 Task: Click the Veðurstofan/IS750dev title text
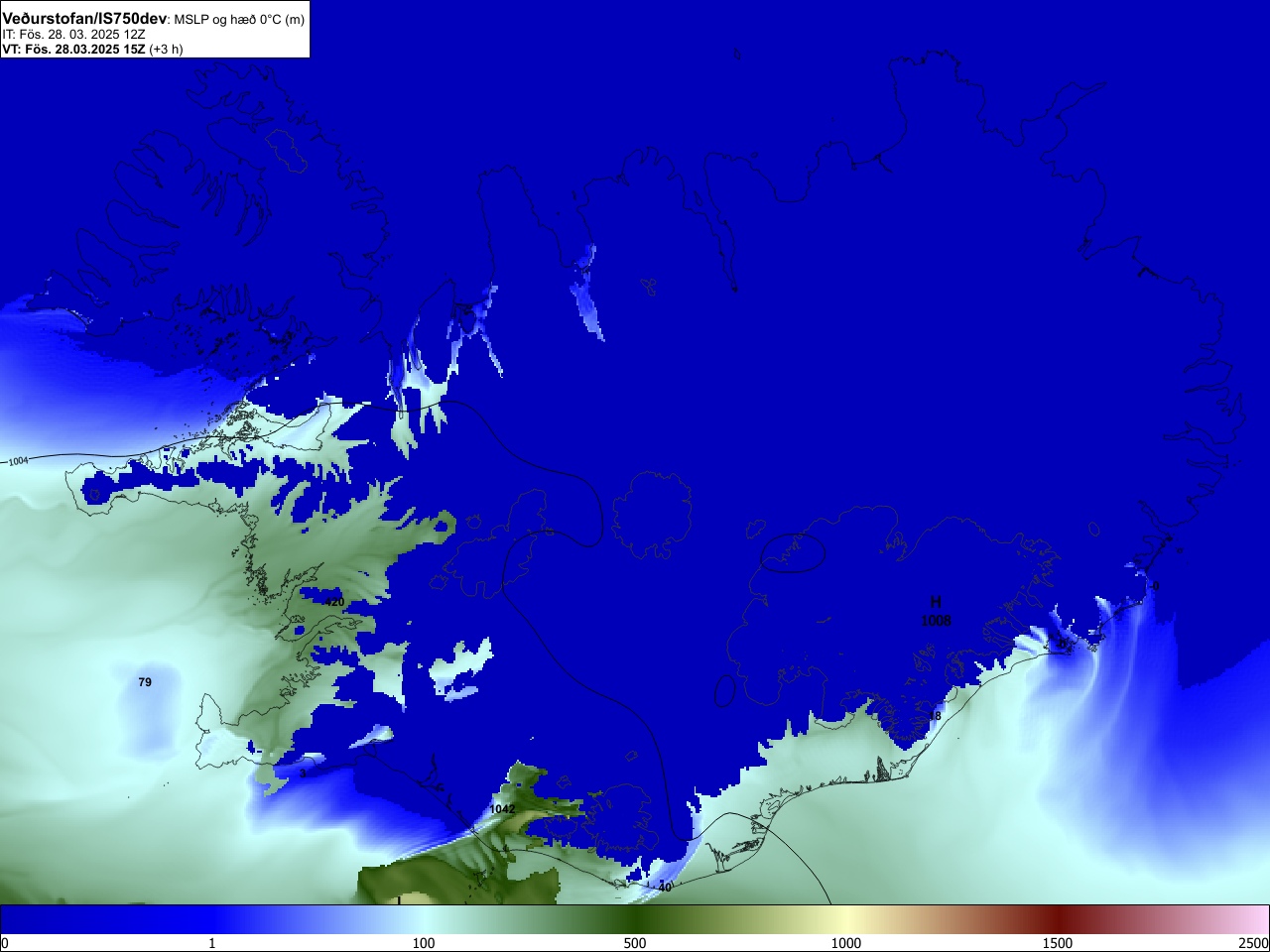click(x=84, y=19)
